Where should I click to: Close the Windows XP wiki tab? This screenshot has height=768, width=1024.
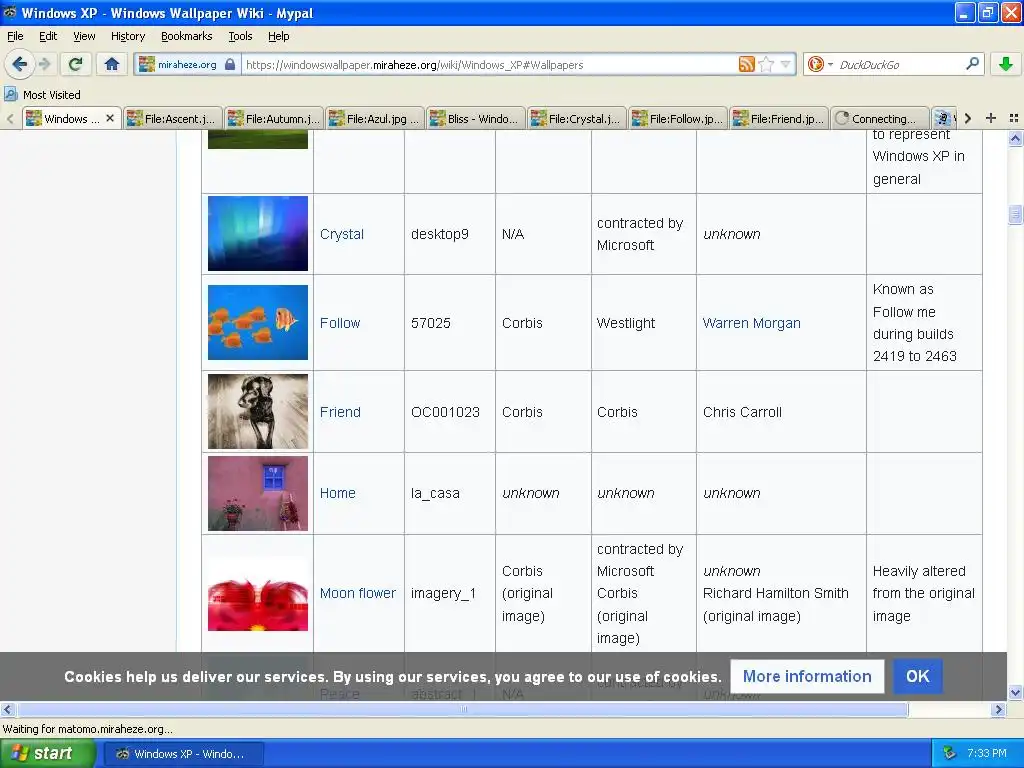point(110,118)
